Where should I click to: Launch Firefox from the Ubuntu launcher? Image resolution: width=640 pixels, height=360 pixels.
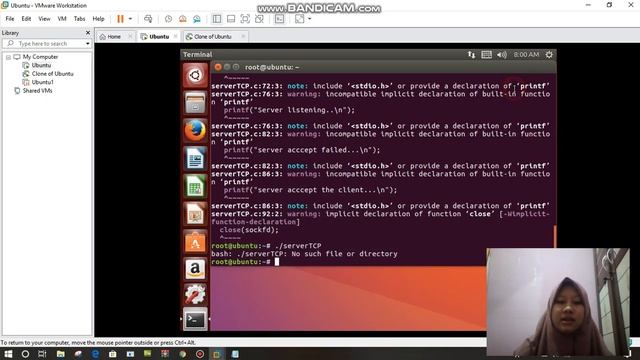point(195,131)
